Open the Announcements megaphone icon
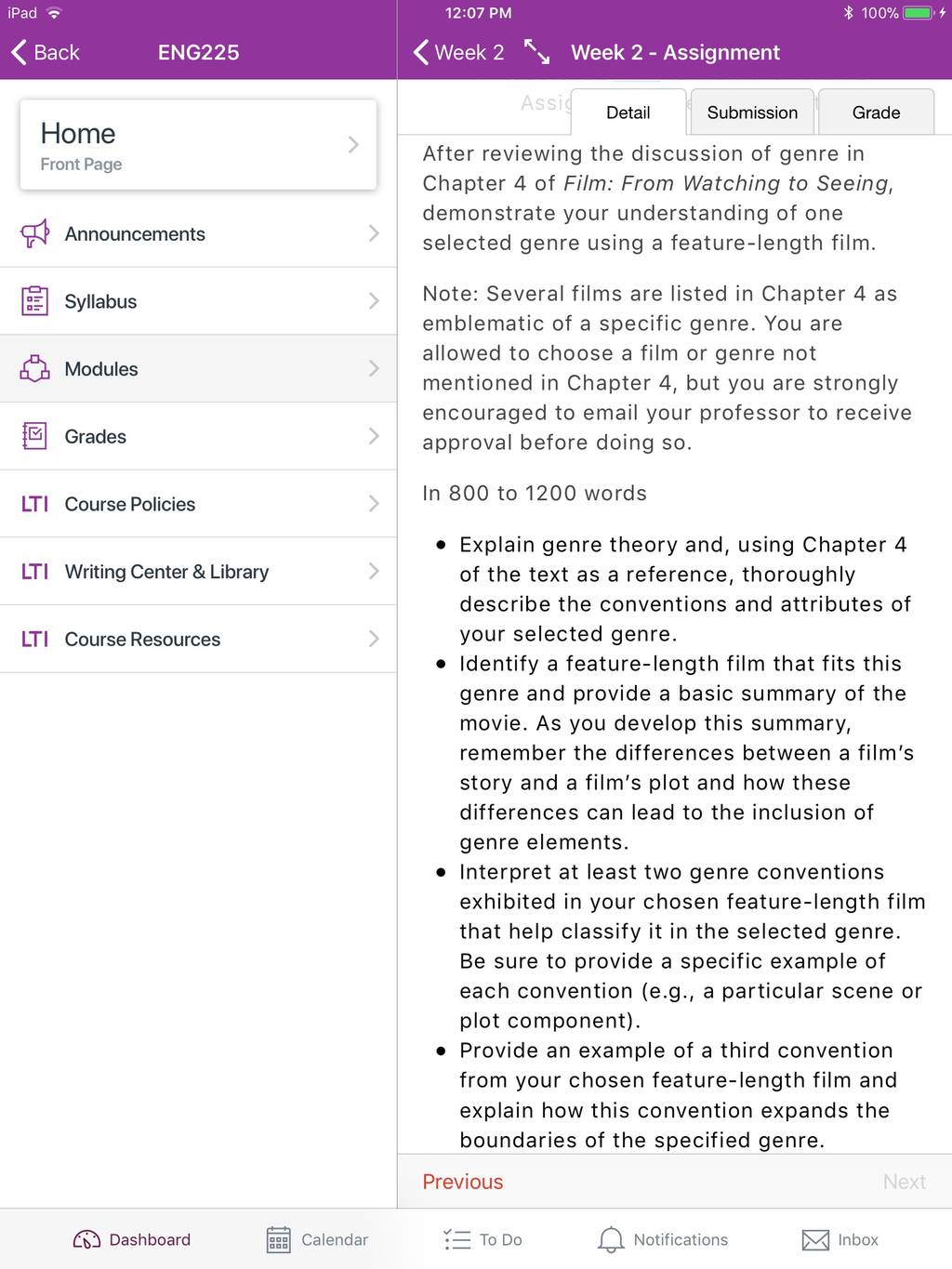Screen dimensions: 952x1269 point(34,233)
